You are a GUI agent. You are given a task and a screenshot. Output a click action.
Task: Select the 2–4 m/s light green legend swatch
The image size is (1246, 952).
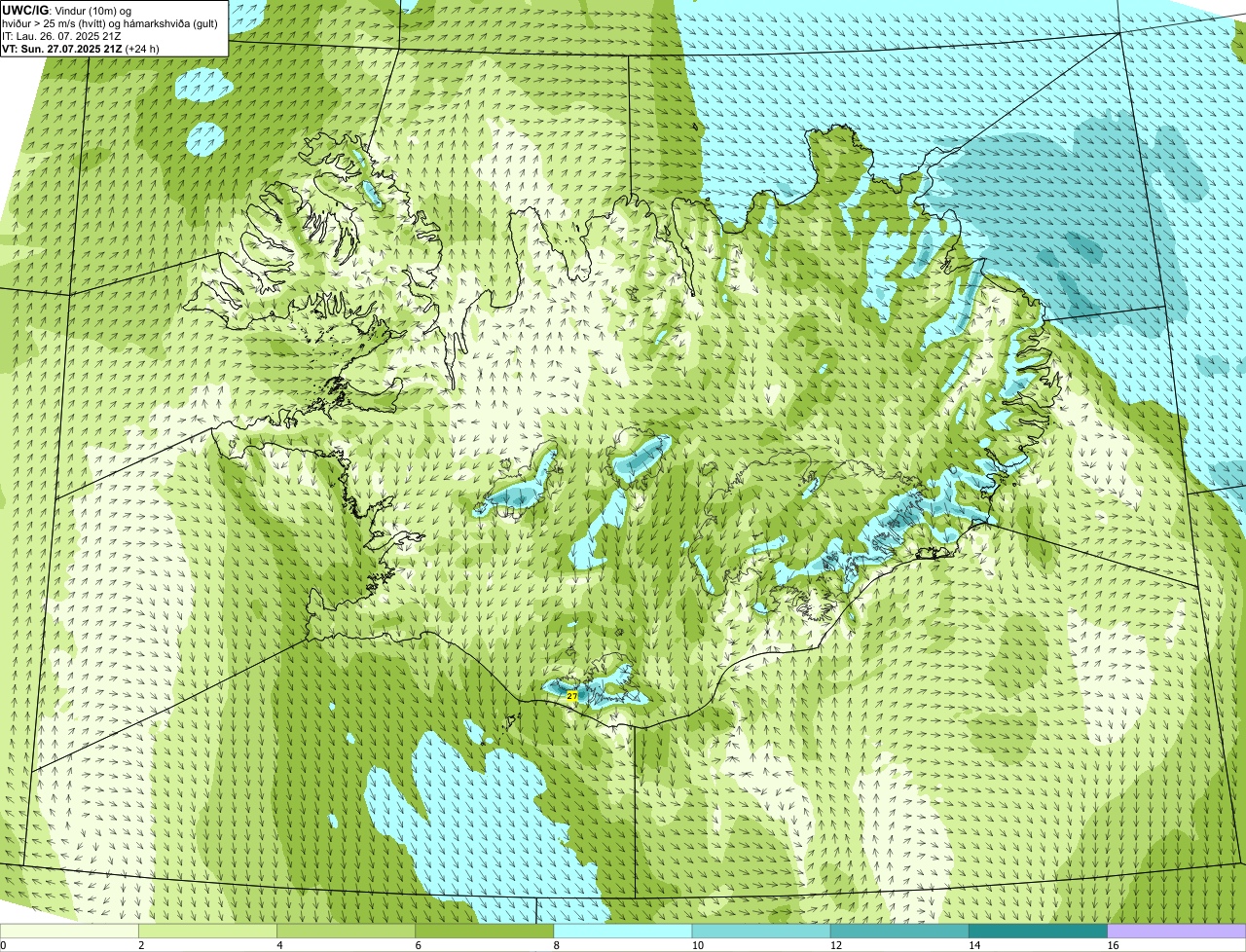point(208,932)
